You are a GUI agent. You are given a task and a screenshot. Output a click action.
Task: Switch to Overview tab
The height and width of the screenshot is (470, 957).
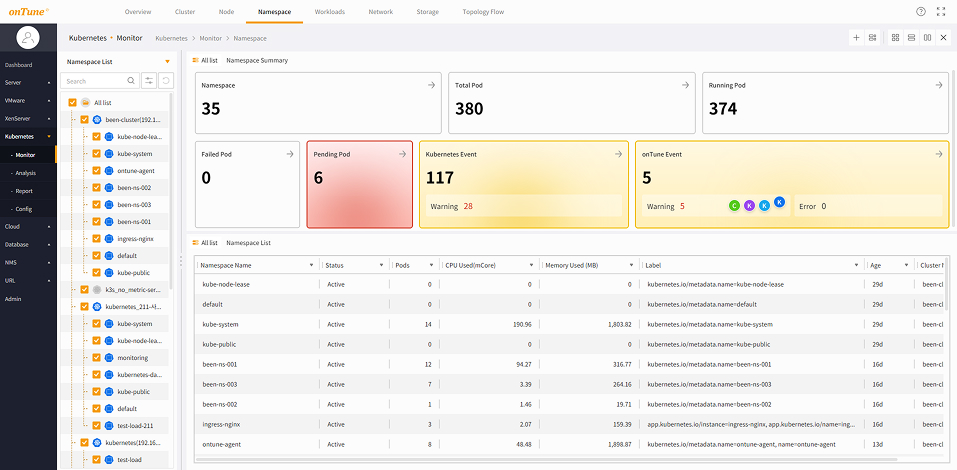(x=138, y=12)
